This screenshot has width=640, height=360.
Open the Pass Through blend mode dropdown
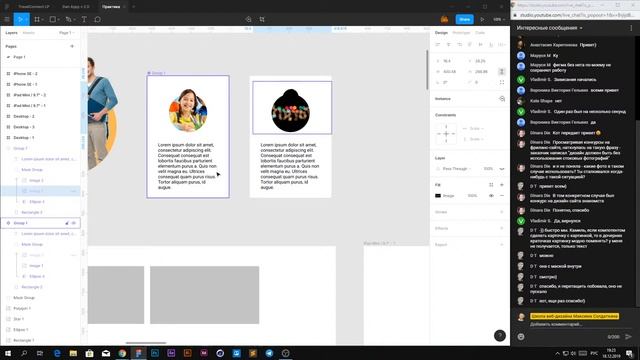point(457,169)
